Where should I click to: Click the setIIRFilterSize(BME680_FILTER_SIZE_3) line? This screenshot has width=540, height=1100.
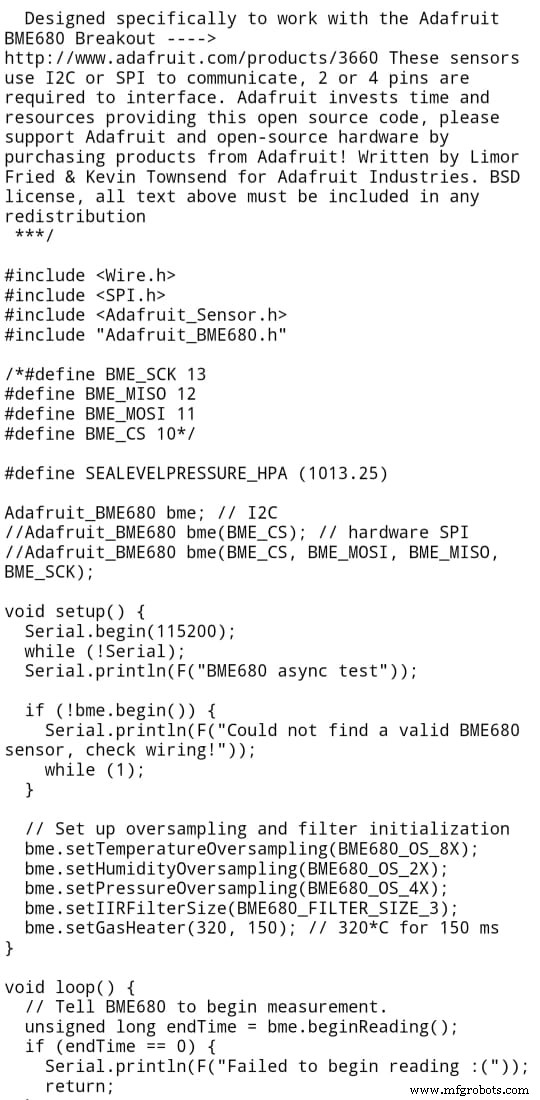click(x=241, y=908)
